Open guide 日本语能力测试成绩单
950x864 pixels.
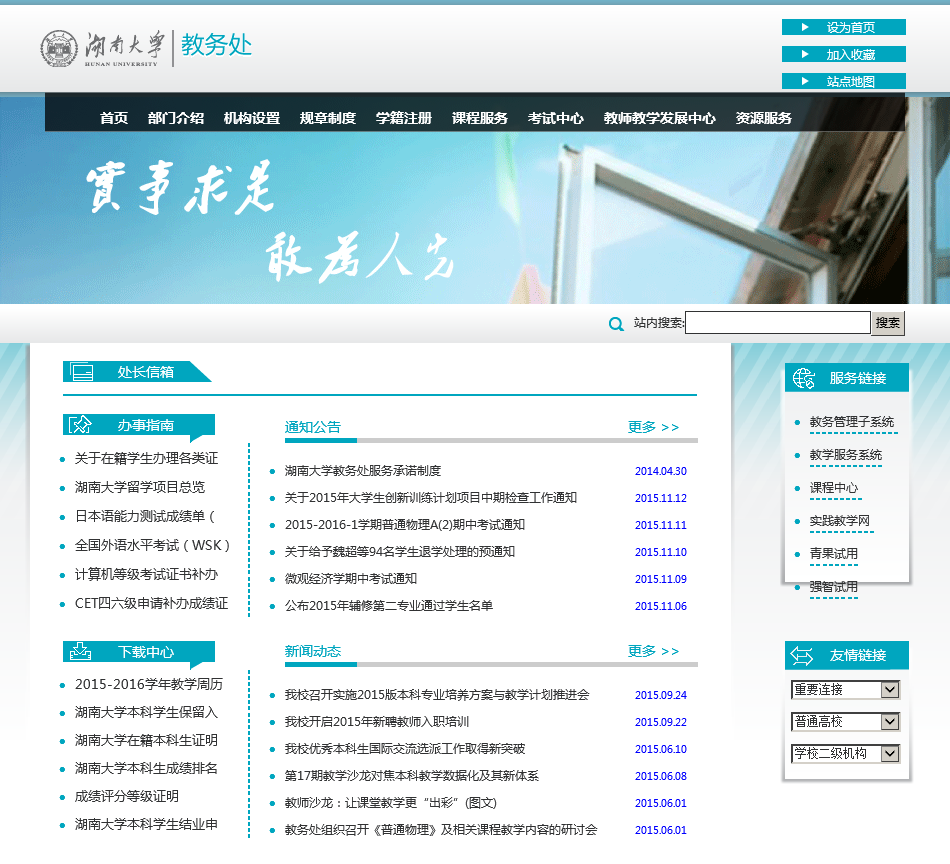(x=145, y=517)
